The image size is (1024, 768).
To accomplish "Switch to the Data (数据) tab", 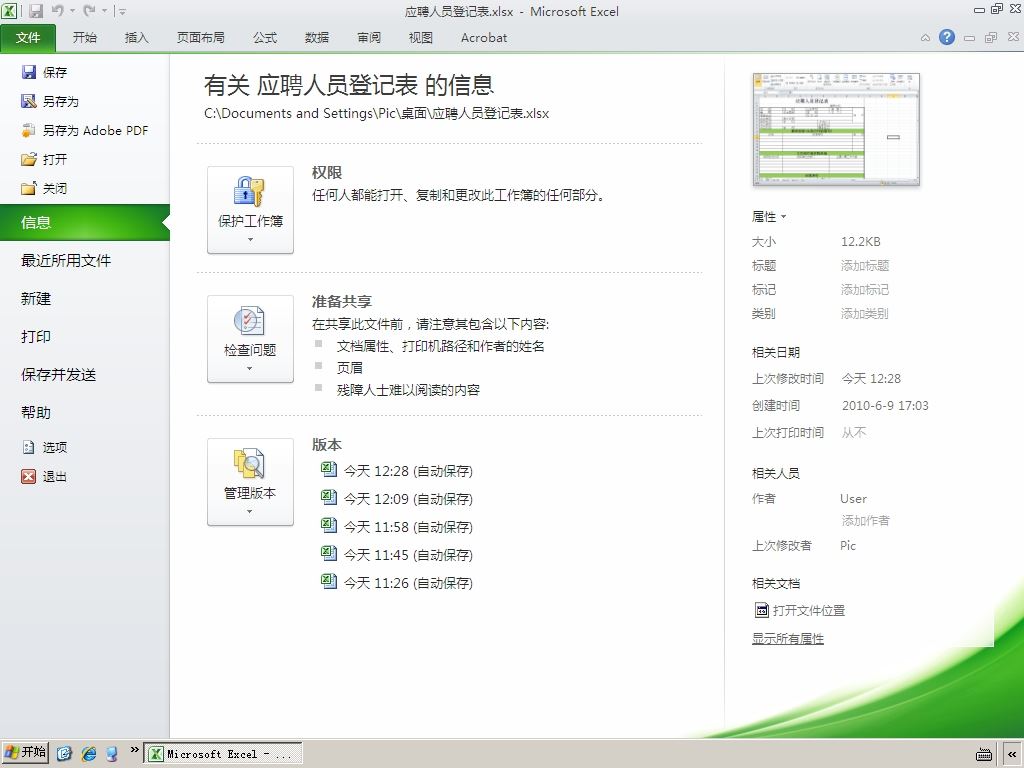I will (x=317, y=38).
